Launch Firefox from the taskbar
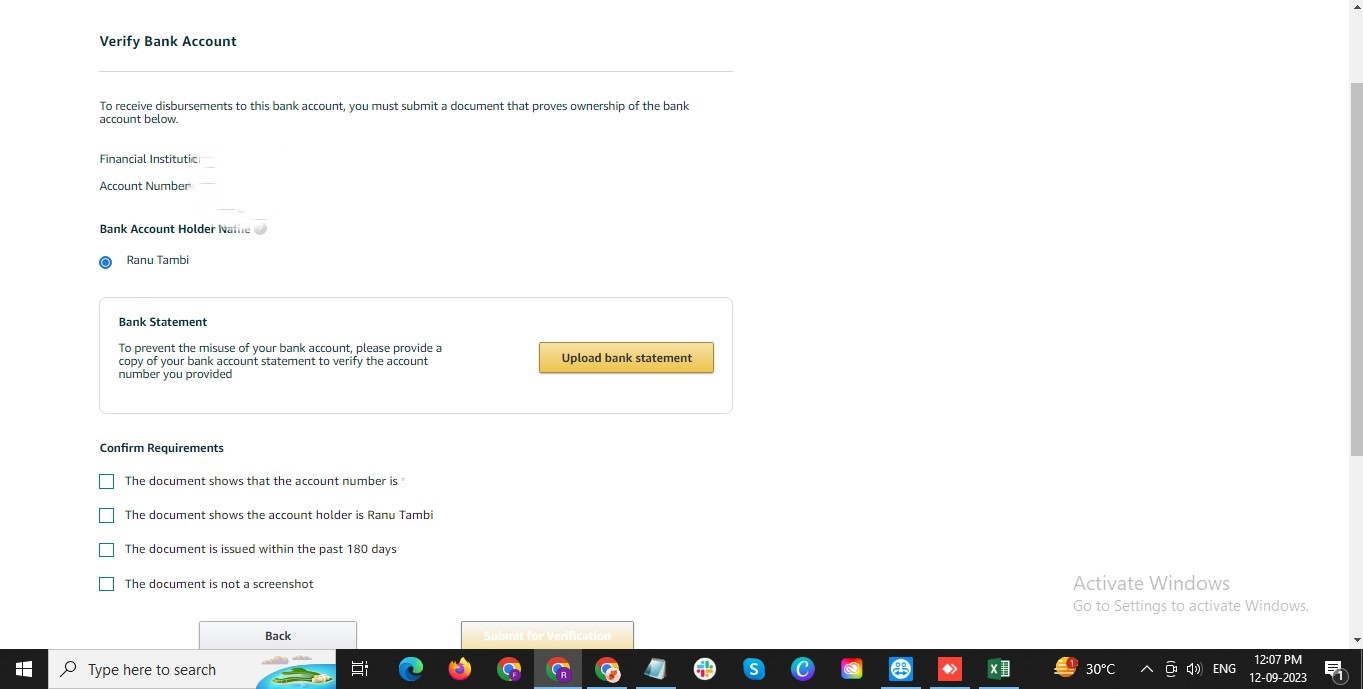Image resolution: width=1363 pixels, height=689 pixels. click(460, 669)
